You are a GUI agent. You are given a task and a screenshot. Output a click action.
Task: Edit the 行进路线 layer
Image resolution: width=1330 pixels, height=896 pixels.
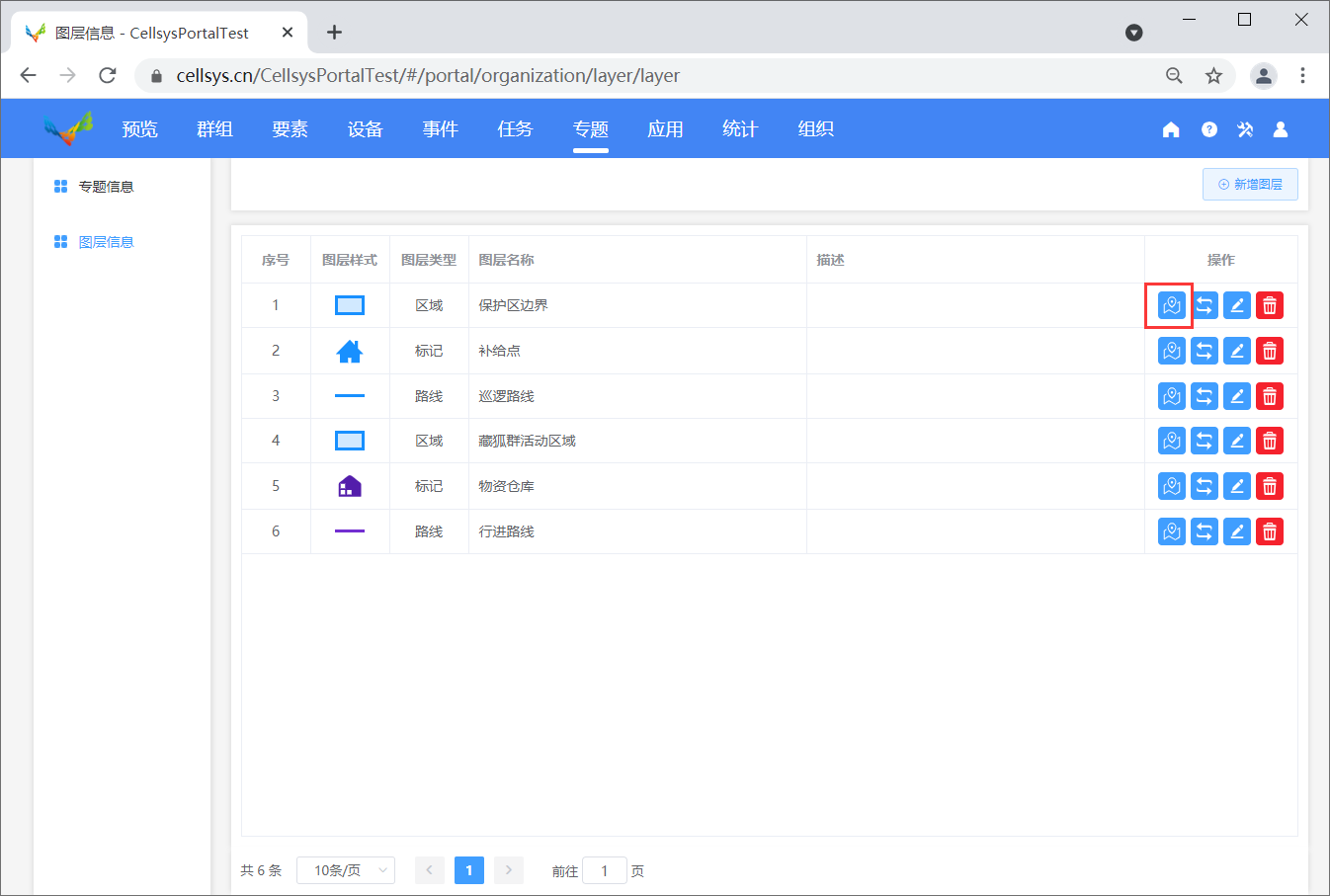(x=1236, y=531)
